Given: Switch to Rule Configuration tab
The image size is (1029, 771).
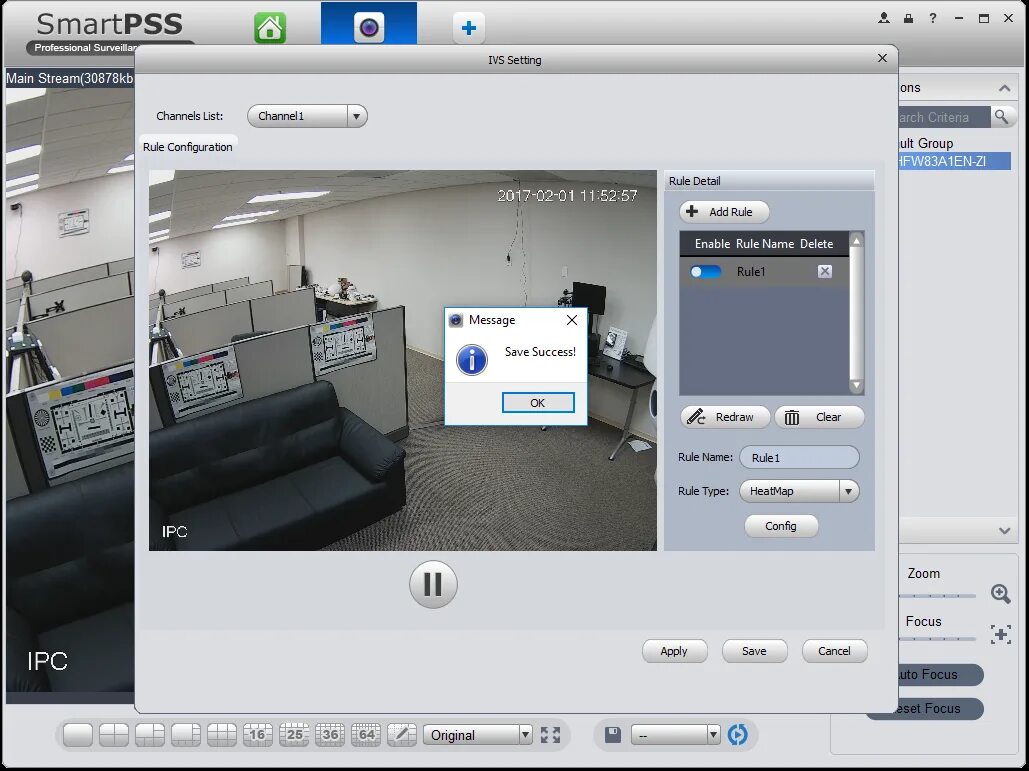Looking at the screenshot, I should click(x=188, y=147).
